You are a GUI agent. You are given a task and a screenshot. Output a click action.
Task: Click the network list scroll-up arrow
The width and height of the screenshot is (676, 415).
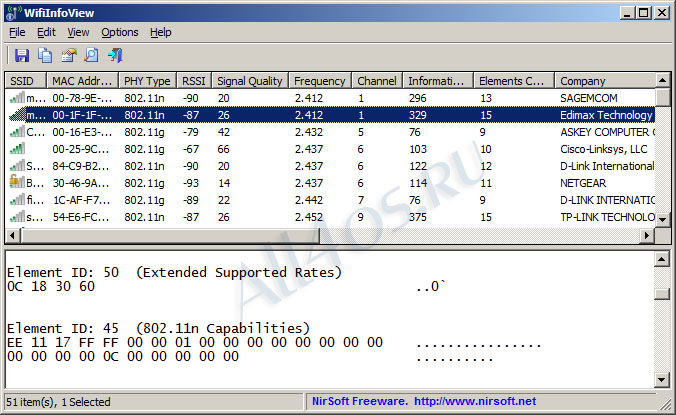pyautogui.click(x=663, y=80)
